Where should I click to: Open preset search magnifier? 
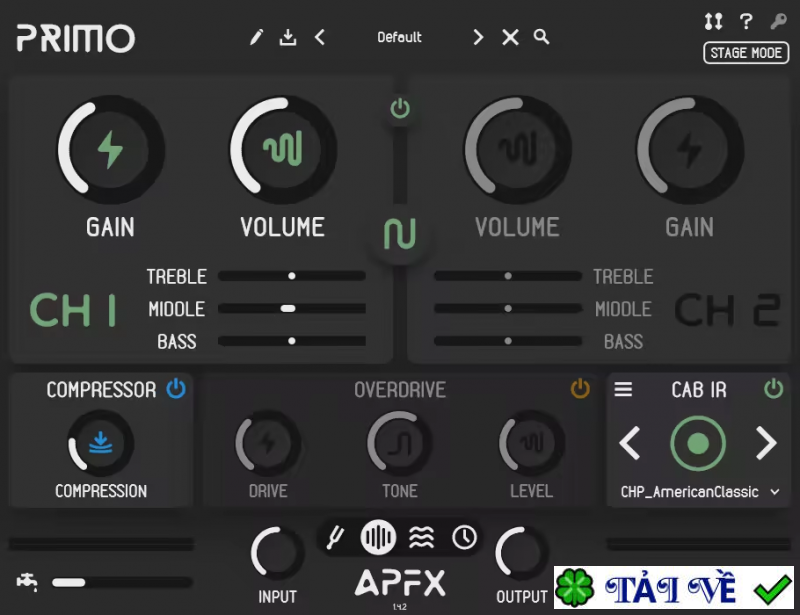tap(541, 37)
